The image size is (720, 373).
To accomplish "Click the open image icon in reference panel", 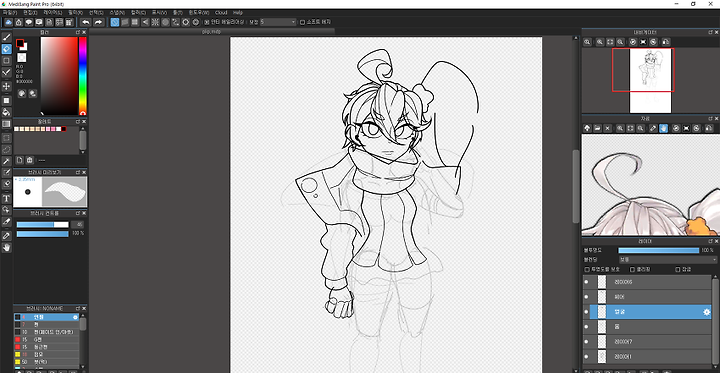I will (x=597, y=128).
